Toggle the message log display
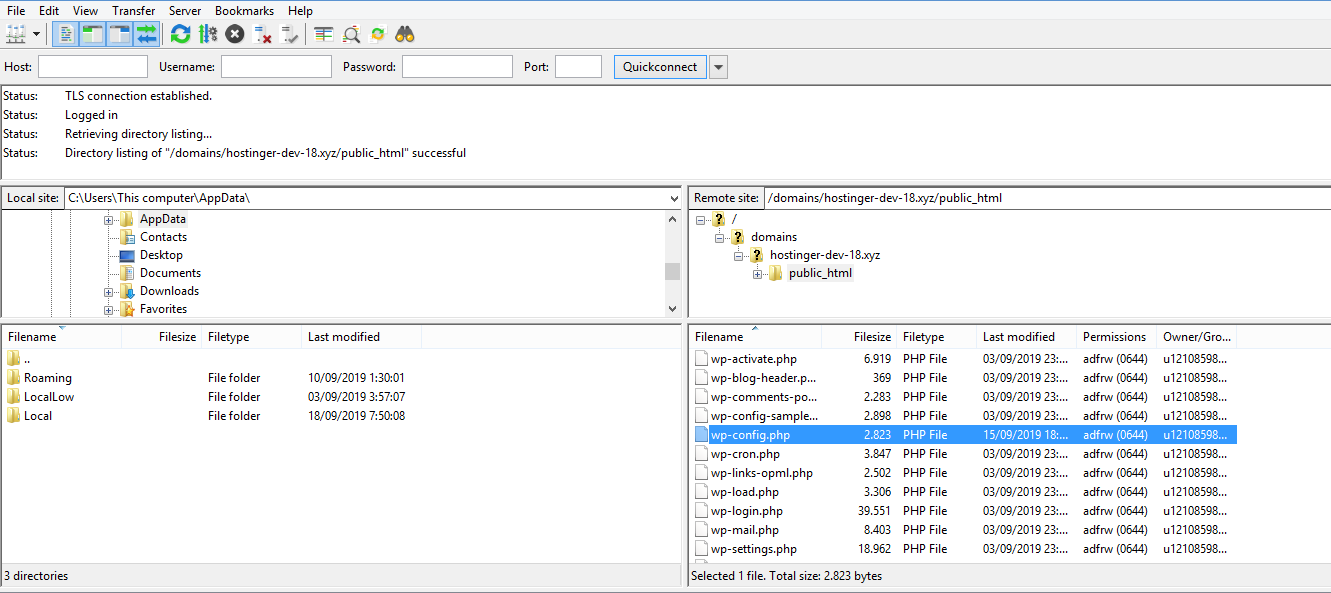Viewport: 1331px width, 593px height. click(65, 33)
